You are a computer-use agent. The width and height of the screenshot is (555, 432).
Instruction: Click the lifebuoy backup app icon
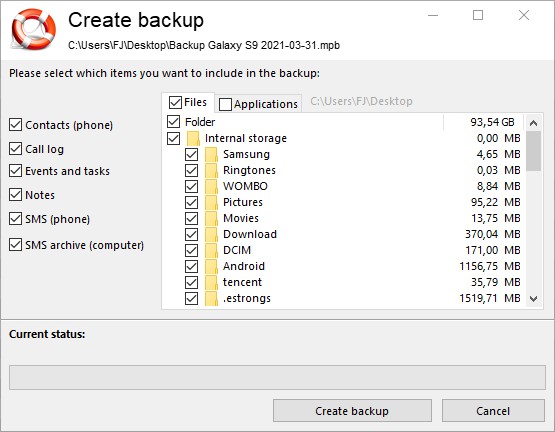pos(33,29)
